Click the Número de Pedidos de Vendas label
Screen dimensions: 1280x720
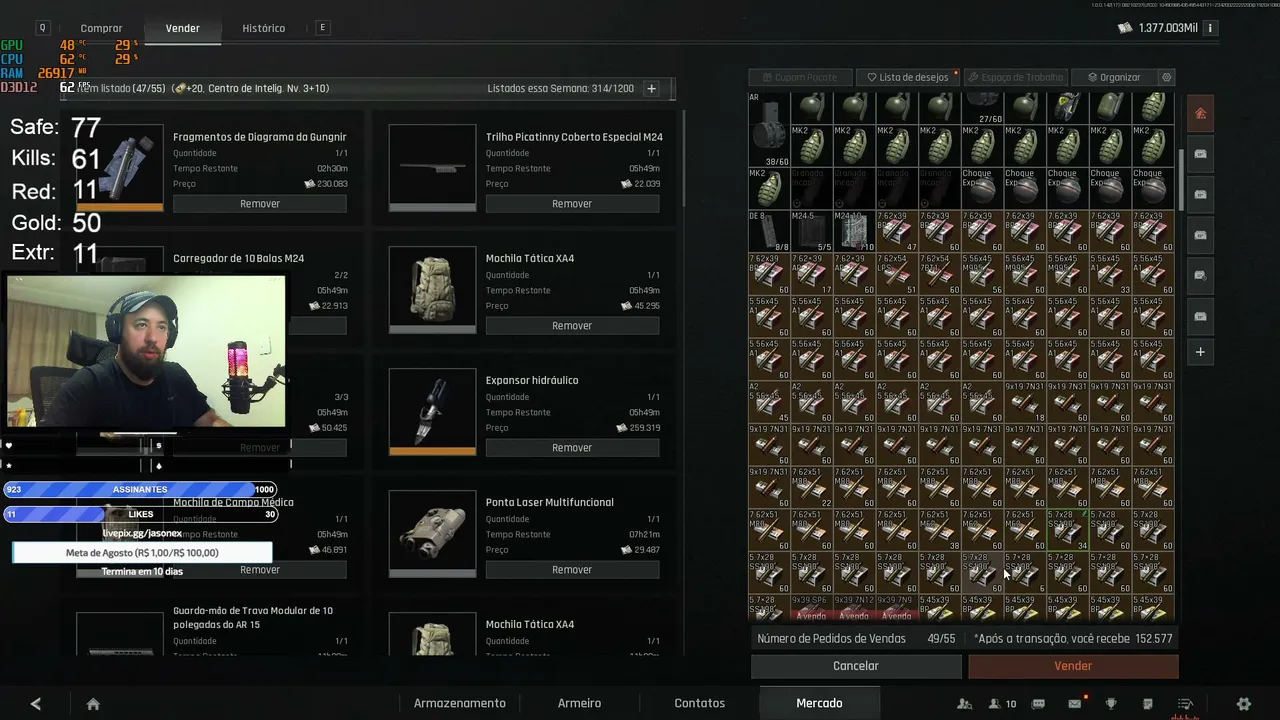pyautogui.click(x=831, y=638)
